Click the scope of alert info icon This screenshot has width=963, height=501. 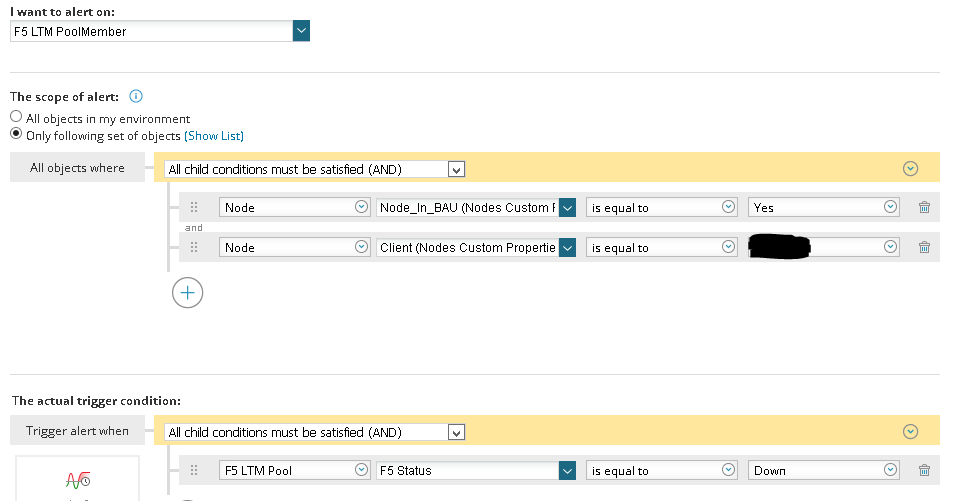(136, 97)
